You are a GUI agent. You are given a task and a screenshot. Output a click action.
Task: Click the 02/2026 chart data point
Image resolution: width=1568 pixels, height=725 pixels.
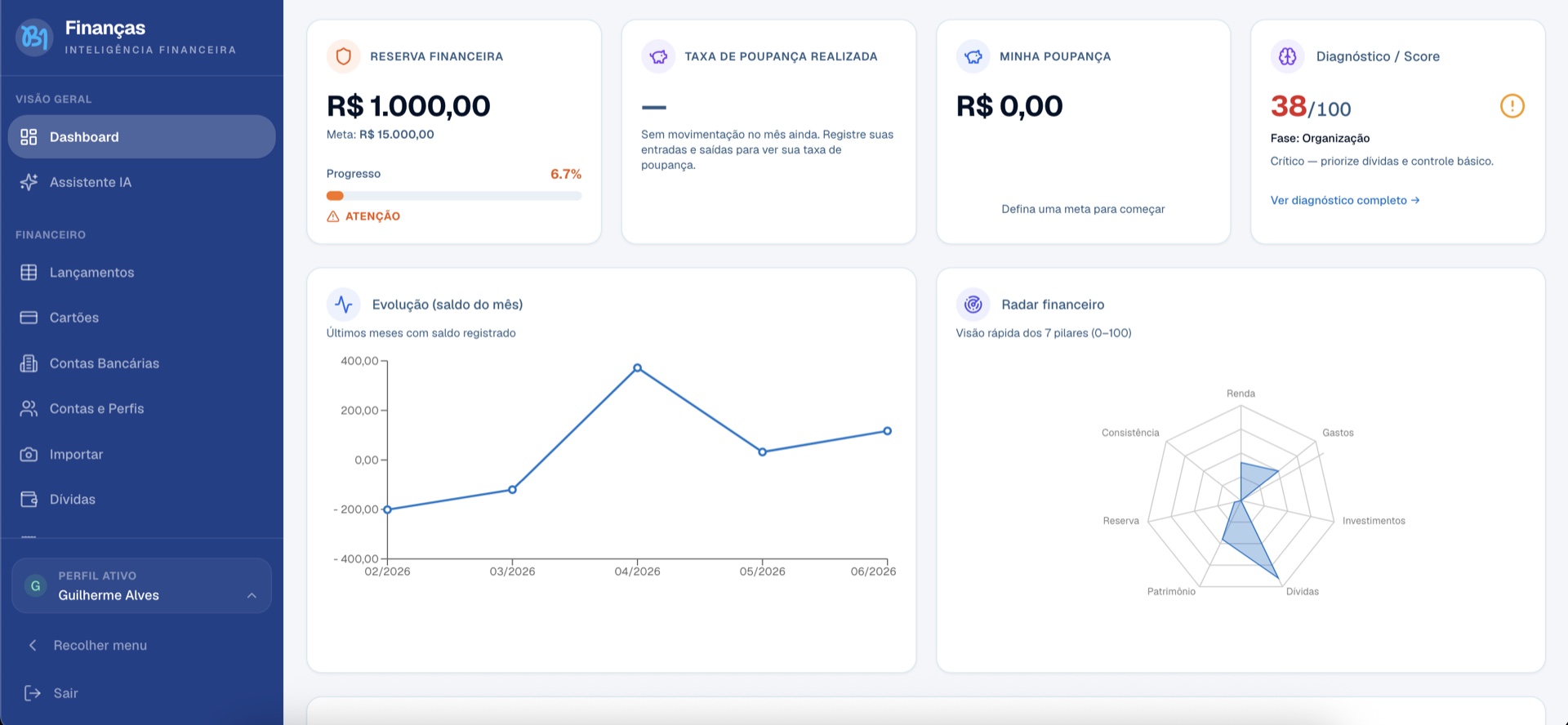tap(387, 509)
